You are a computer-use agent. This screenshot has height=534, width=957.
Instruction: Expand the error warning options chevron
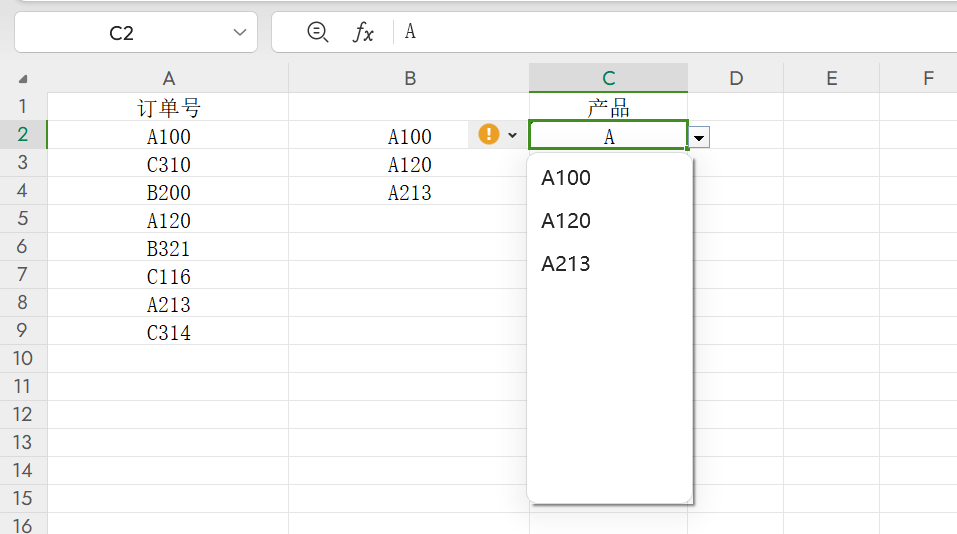click(x=513, y=135)
